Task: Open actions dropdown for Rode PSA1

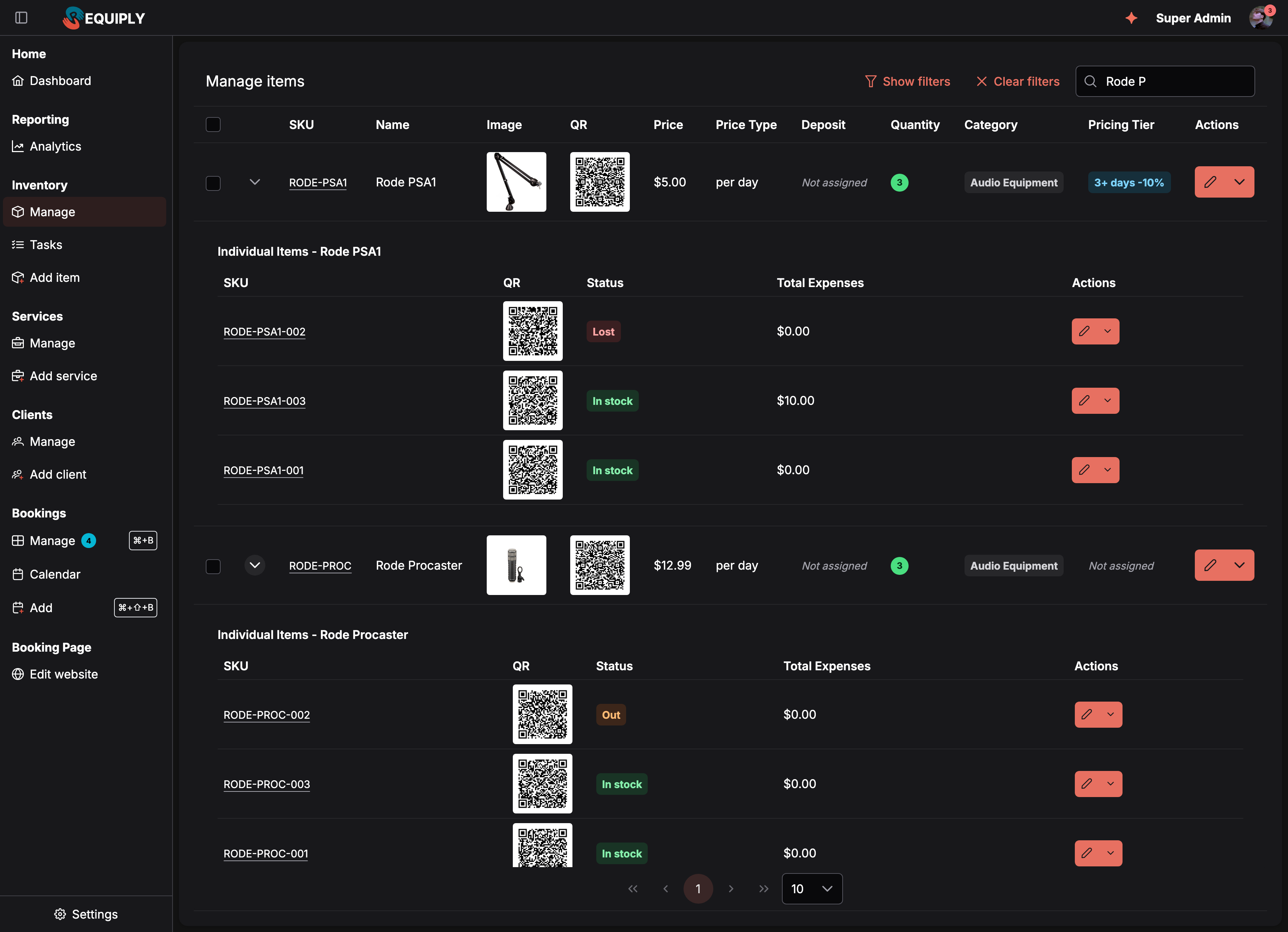Action: pyautogui.click(x=1240, y=182)
